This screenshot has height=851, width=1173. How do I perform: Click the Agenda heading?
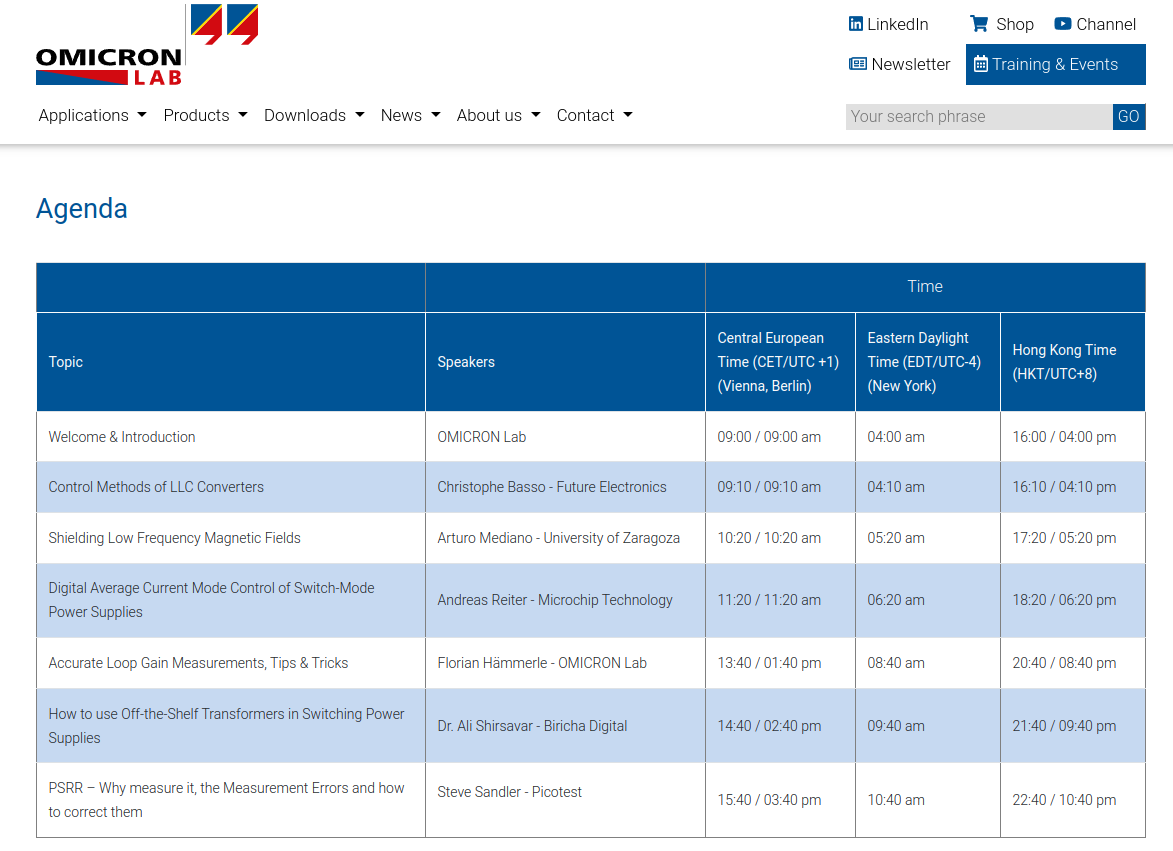click(82, 209)
